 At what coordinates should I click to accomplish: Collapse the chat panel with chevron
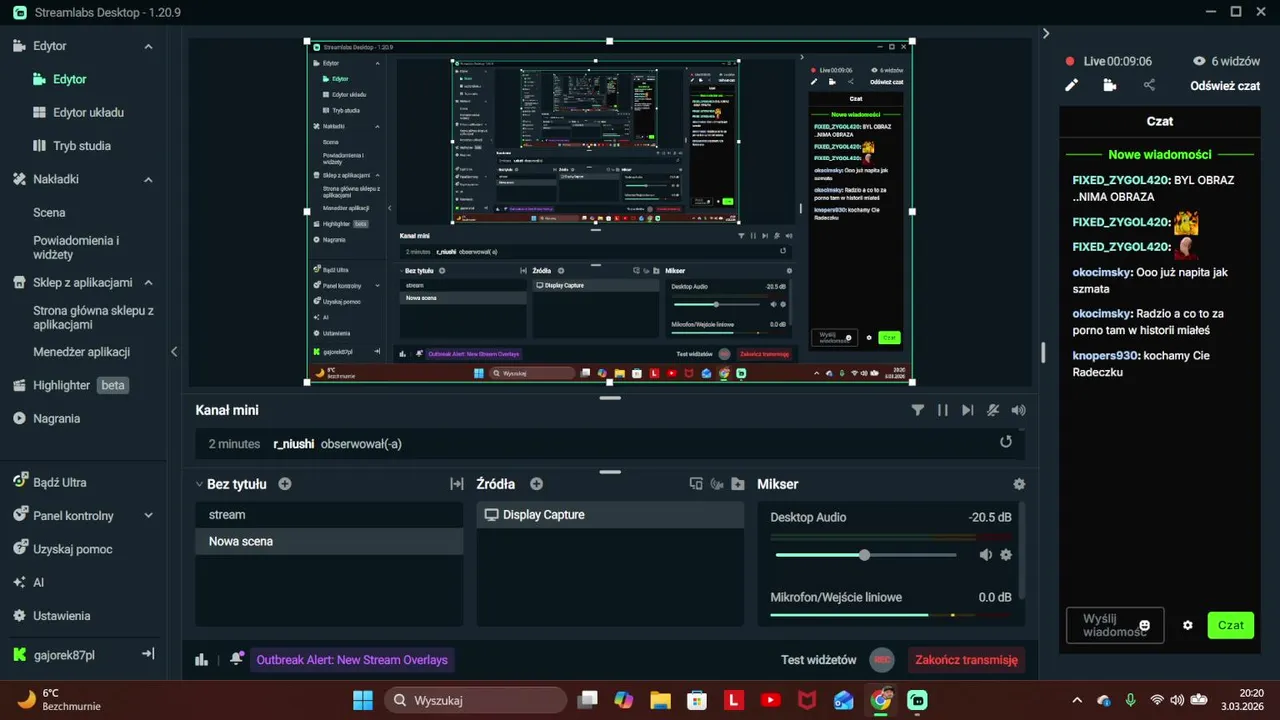pyautogui.click(x=1046, y=33)
